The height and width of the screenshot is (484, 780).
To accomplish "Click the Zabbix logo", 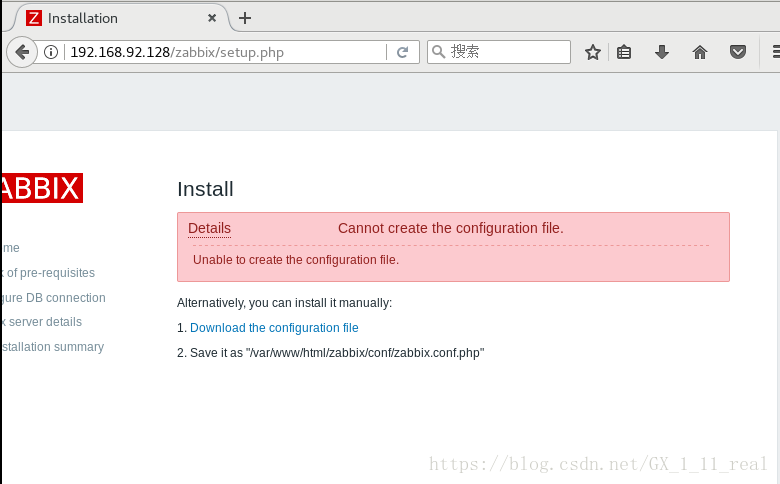I will pyautogui.click(x=42, y=188).
